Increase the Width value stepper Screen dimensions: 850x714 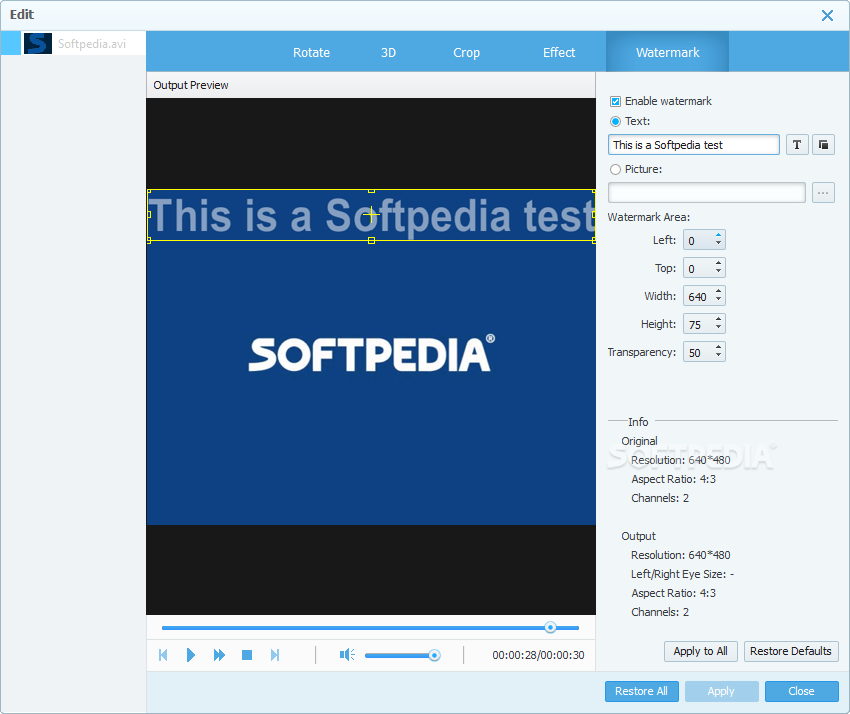pyautogui.click(x=718, y=292)
